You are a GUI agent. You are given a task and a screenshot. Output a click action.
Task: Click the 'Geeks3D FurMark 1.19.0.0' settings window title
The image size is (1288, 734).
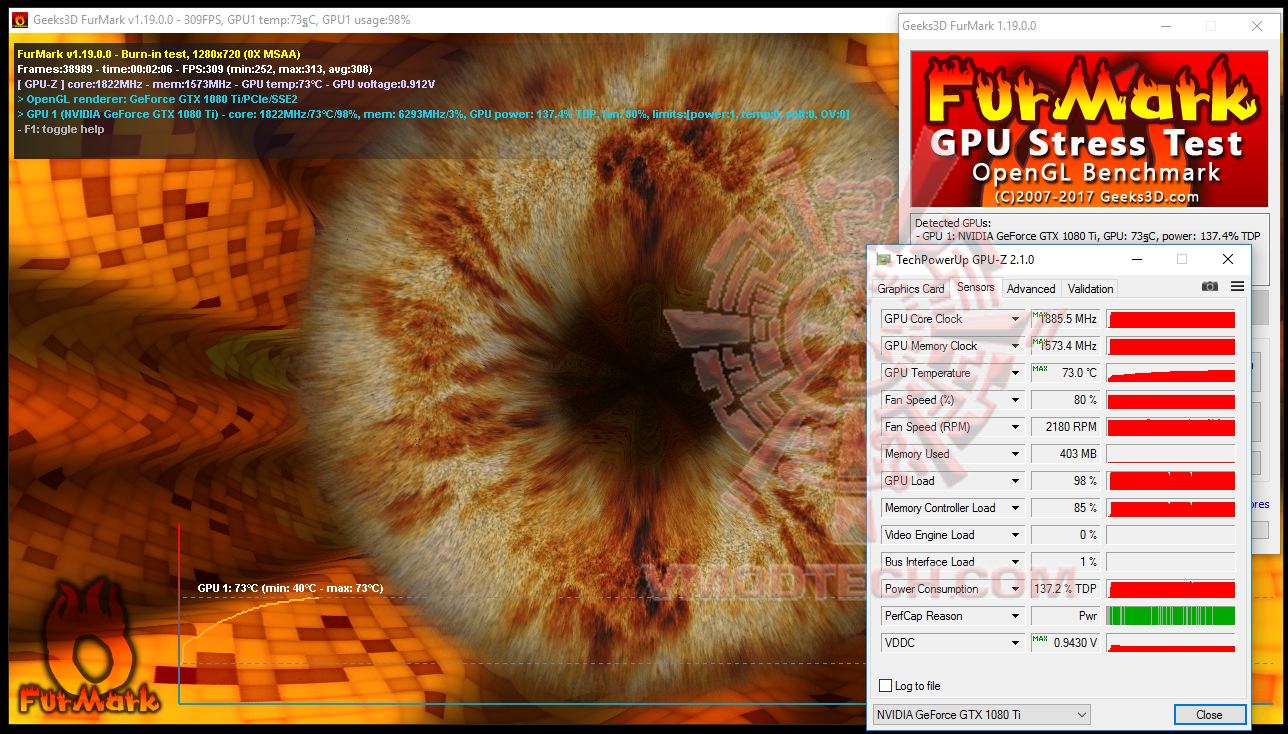[x=969, y=26]
